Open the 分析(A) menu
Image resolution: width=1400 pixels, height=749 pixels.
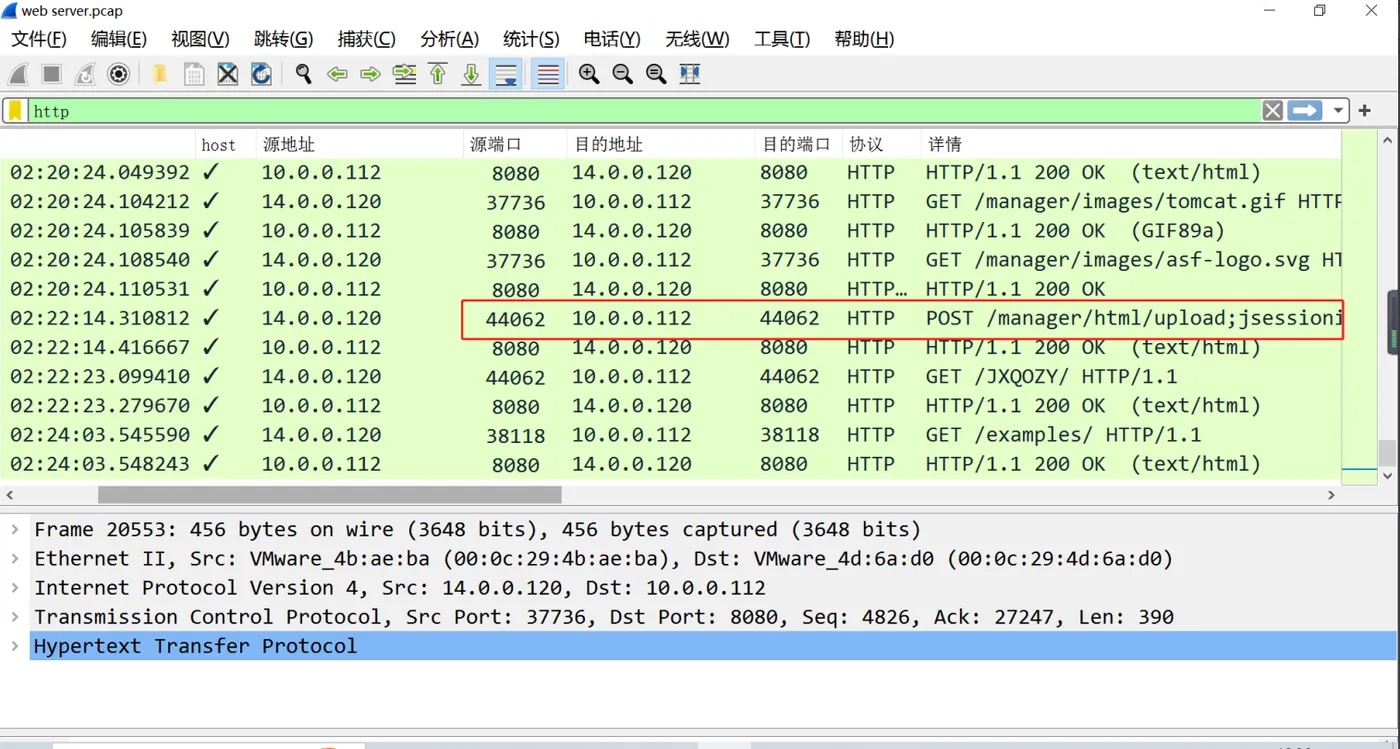pos(449,39)
